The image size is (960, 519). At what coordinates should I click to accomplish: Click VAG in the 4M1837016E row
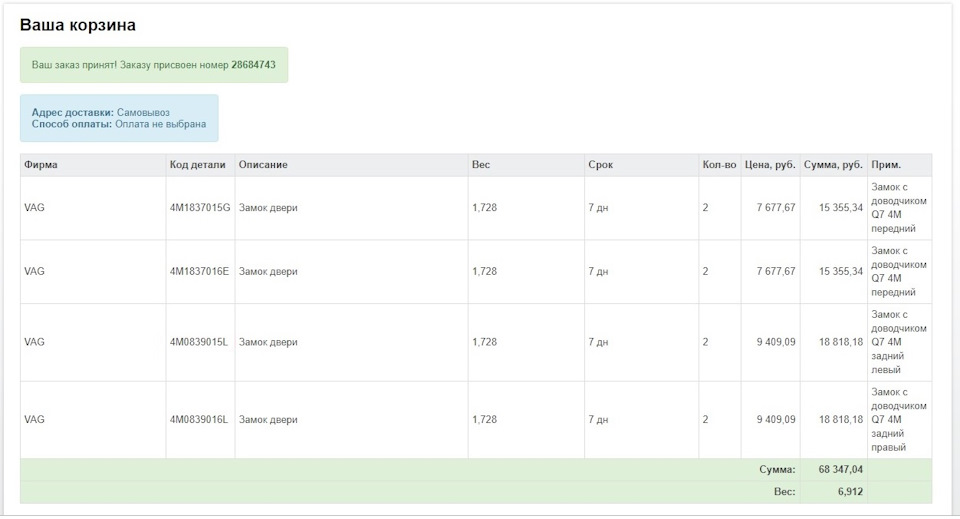(34, 272)
